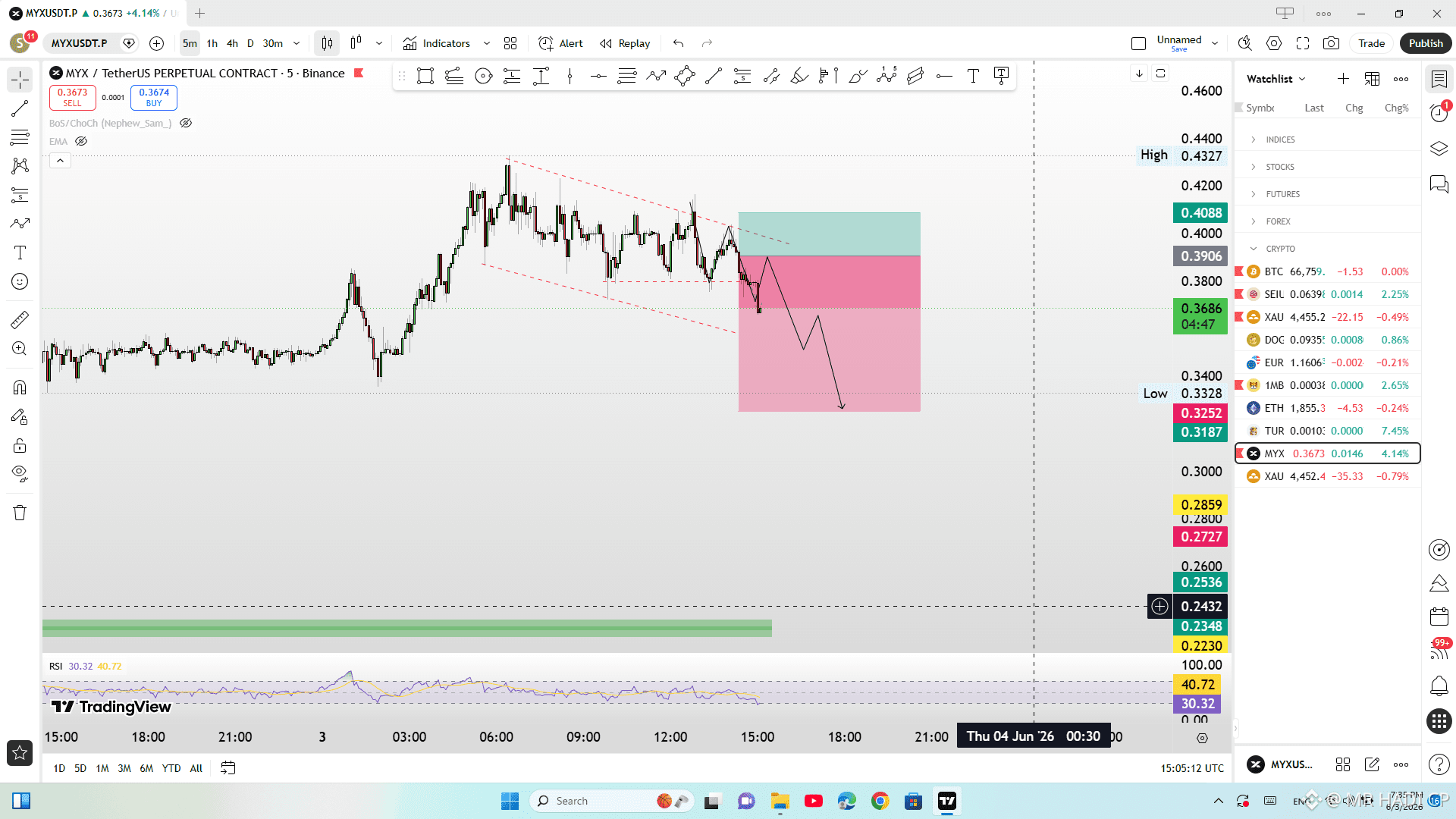
Task: Open chart settings hexagon icon
Action: pos(1274,43)
